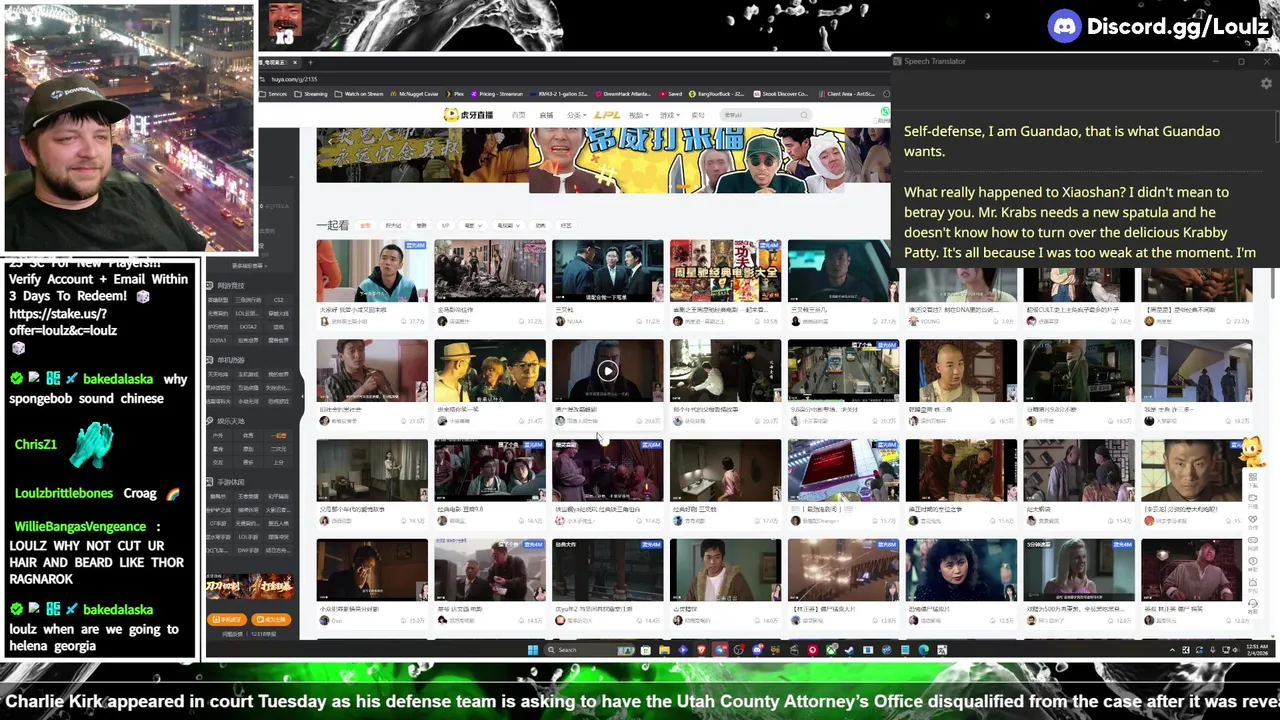Expand the 电视剧 filter dropdown chip
This screenshot has height=720, width=1280.
click(x=509, y=225)
